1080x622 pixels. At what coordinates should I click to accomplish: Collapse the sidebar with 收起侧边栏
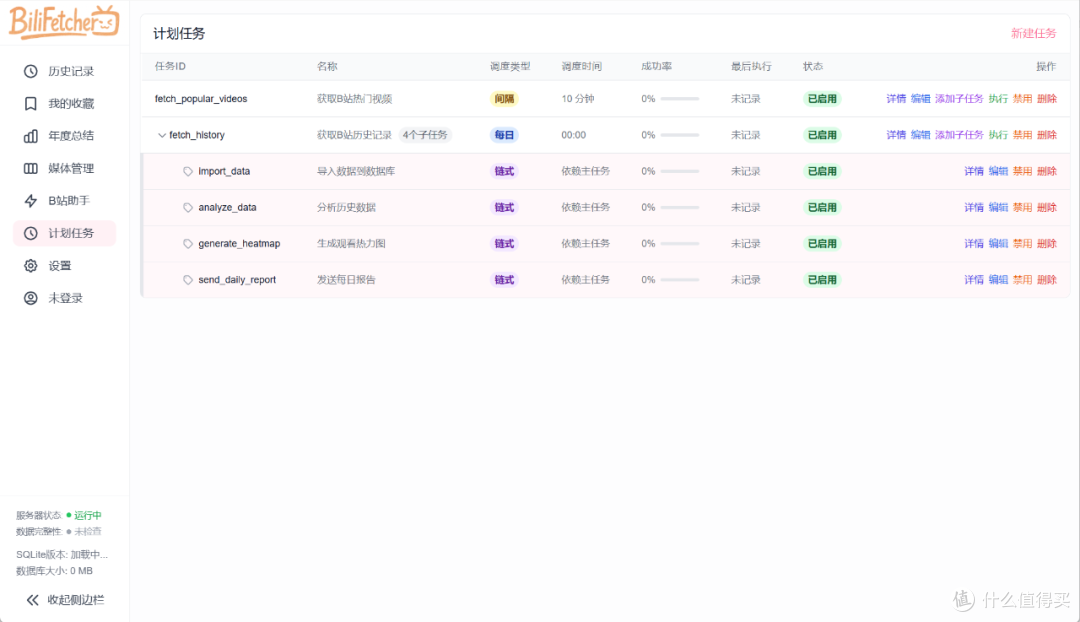tap(65, 600)
